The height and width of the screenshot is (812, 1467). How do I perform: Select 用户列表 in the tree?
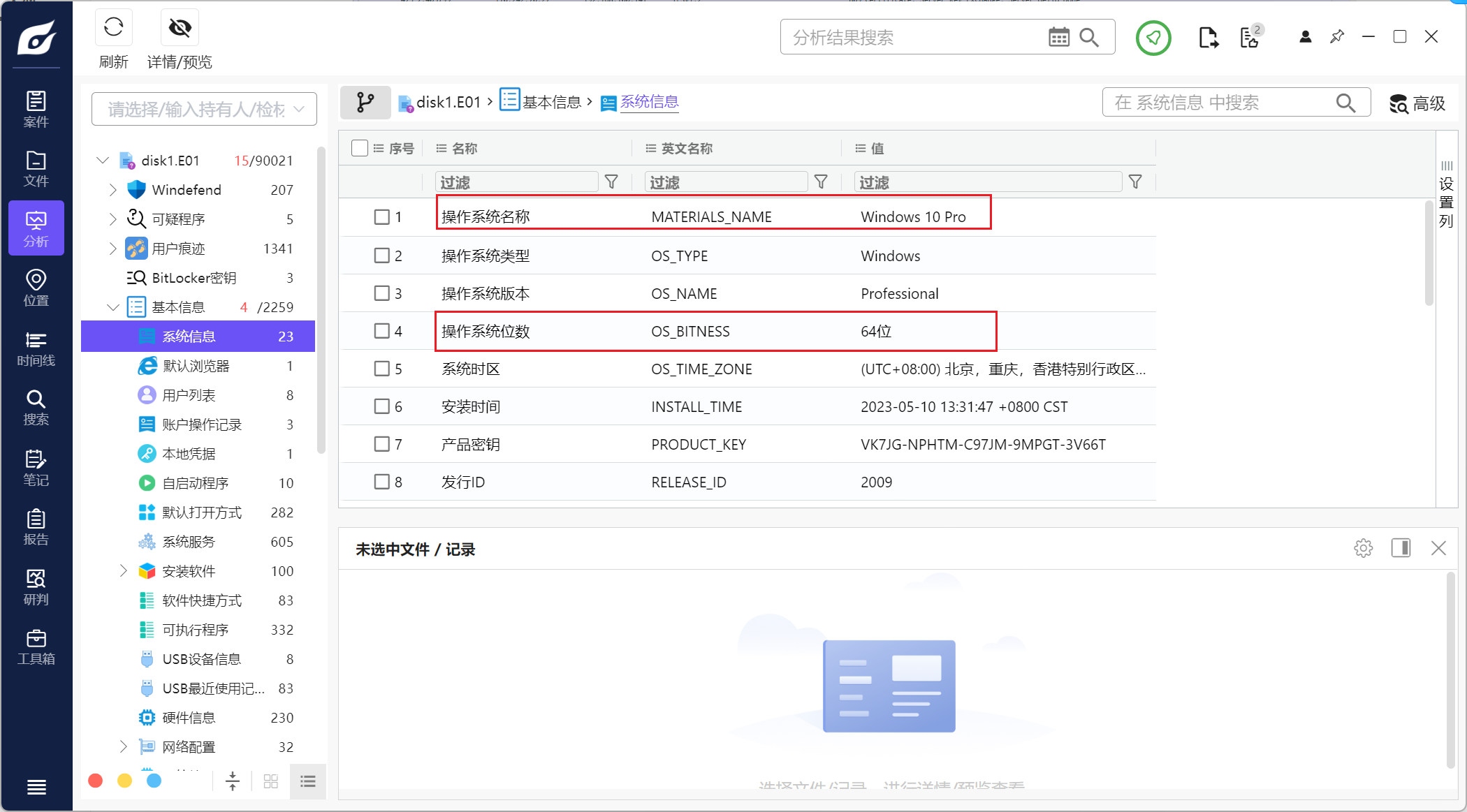[189, 395]
